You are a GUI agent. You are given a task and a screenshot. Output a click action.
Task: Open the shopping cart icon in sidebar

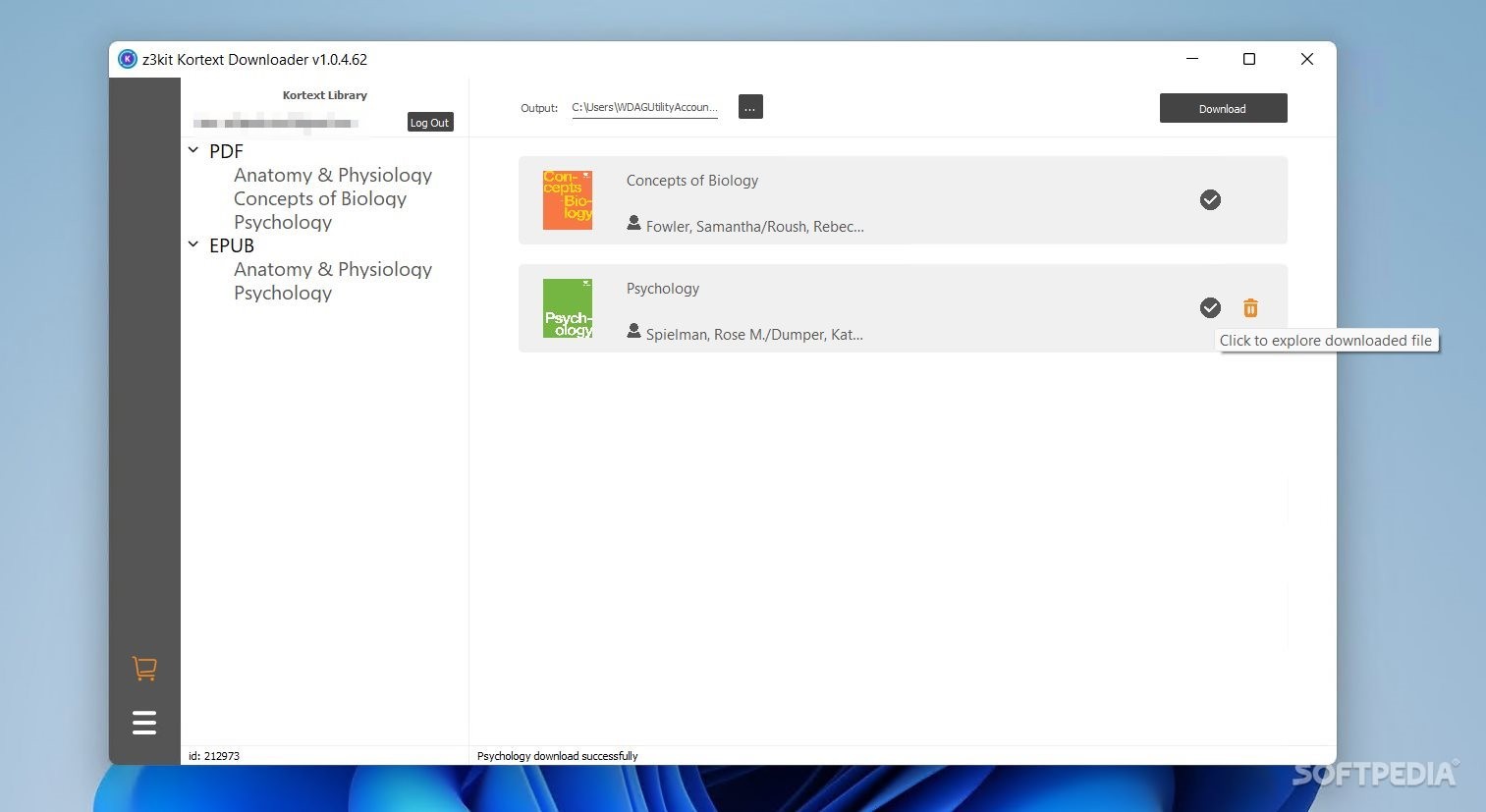click(x=144, y=669)
